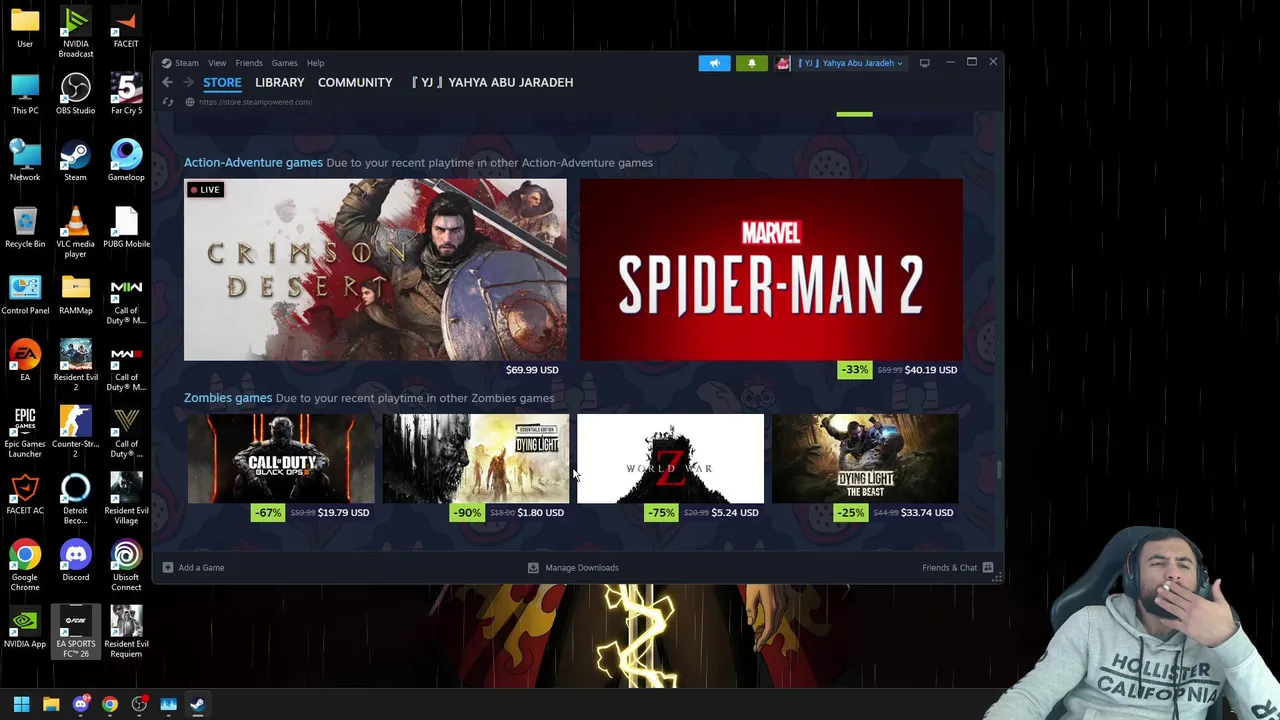Enter Big Picture mode via monitor icon
Image resolution: width=1280 pixels, height=720 pixels.
tap(924, 63)
